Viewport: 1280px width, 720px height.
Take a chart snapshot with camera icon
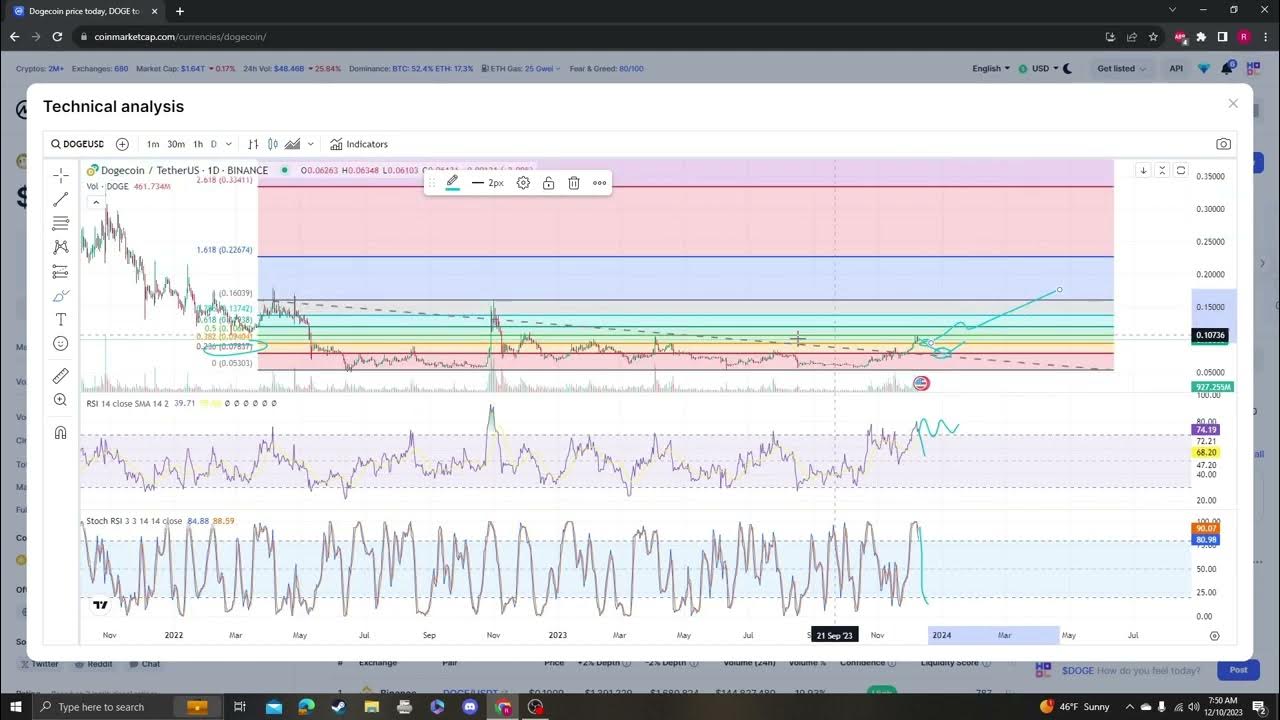tap(1223, 144)
